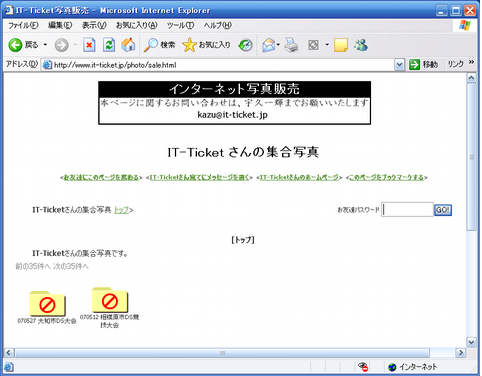Open the Mail icon dropdown arrow

coord(278,45)
